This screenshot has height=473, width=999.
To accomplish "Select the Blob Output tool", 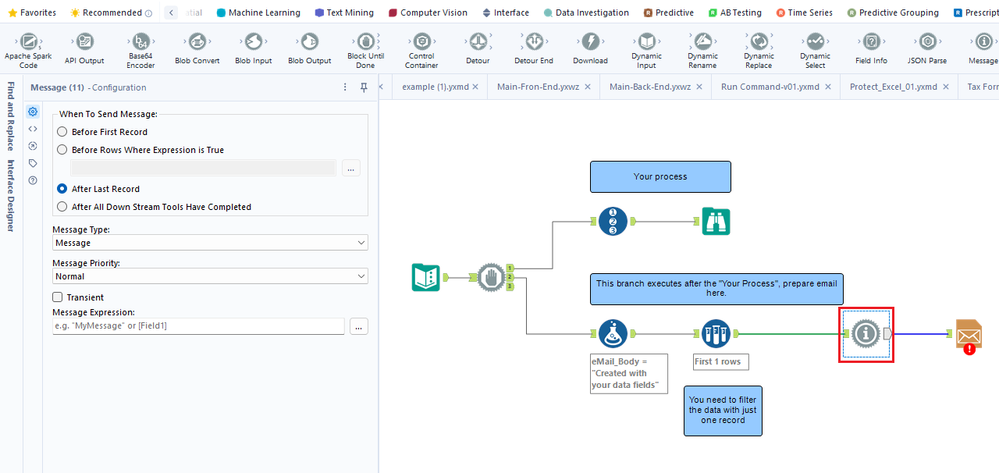I will [x=309, y=49].
